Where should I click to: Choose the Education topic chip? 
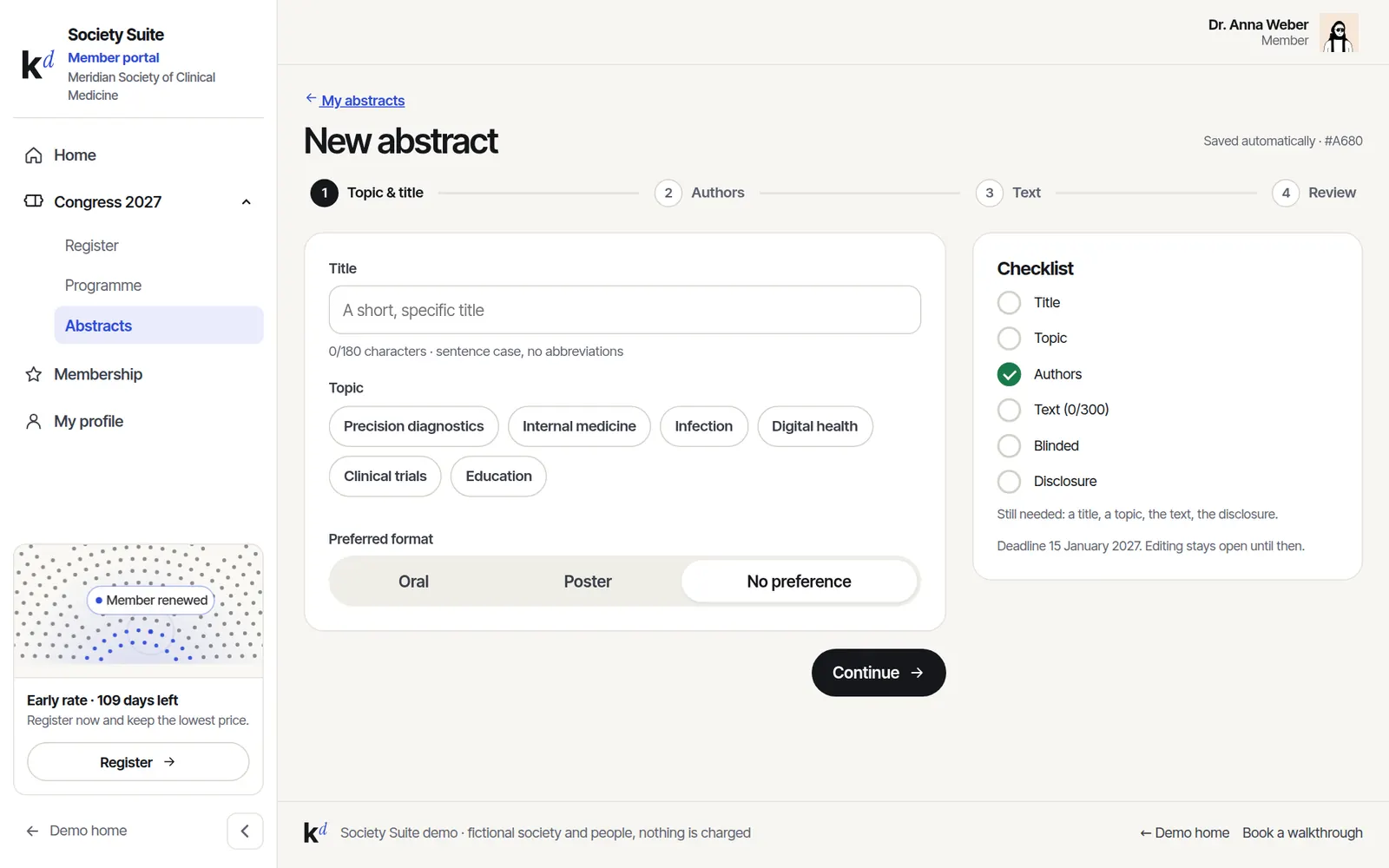click(498, 477)
